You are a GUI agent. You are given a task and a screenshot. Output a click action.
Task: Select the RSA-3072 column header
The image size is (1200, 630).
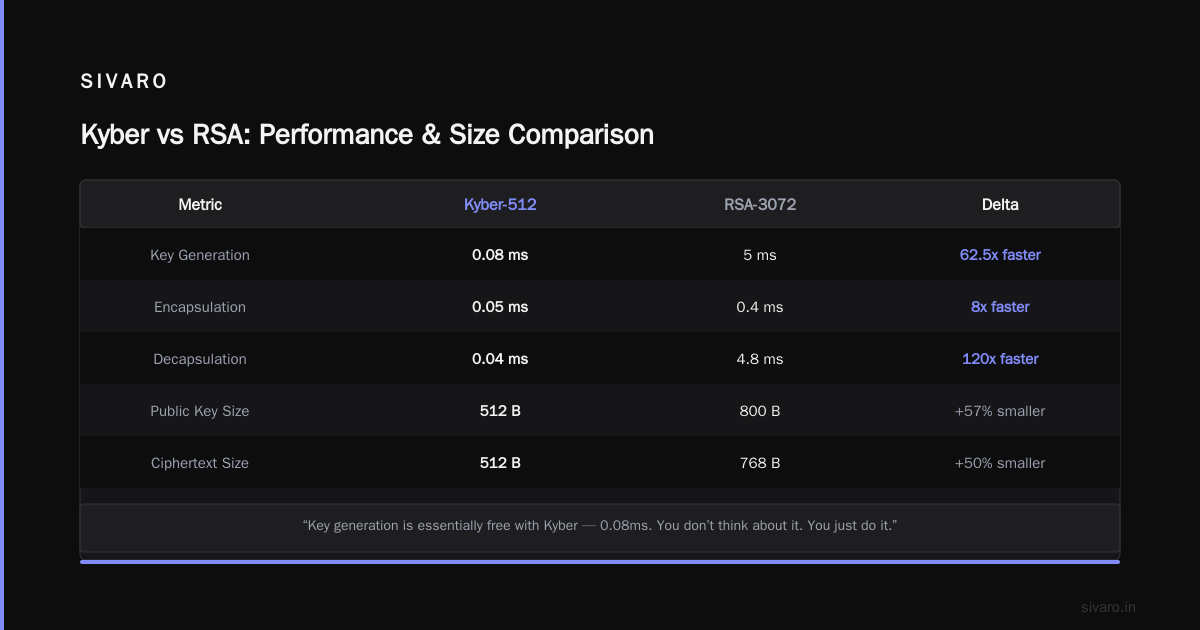[x=760, y=204]
